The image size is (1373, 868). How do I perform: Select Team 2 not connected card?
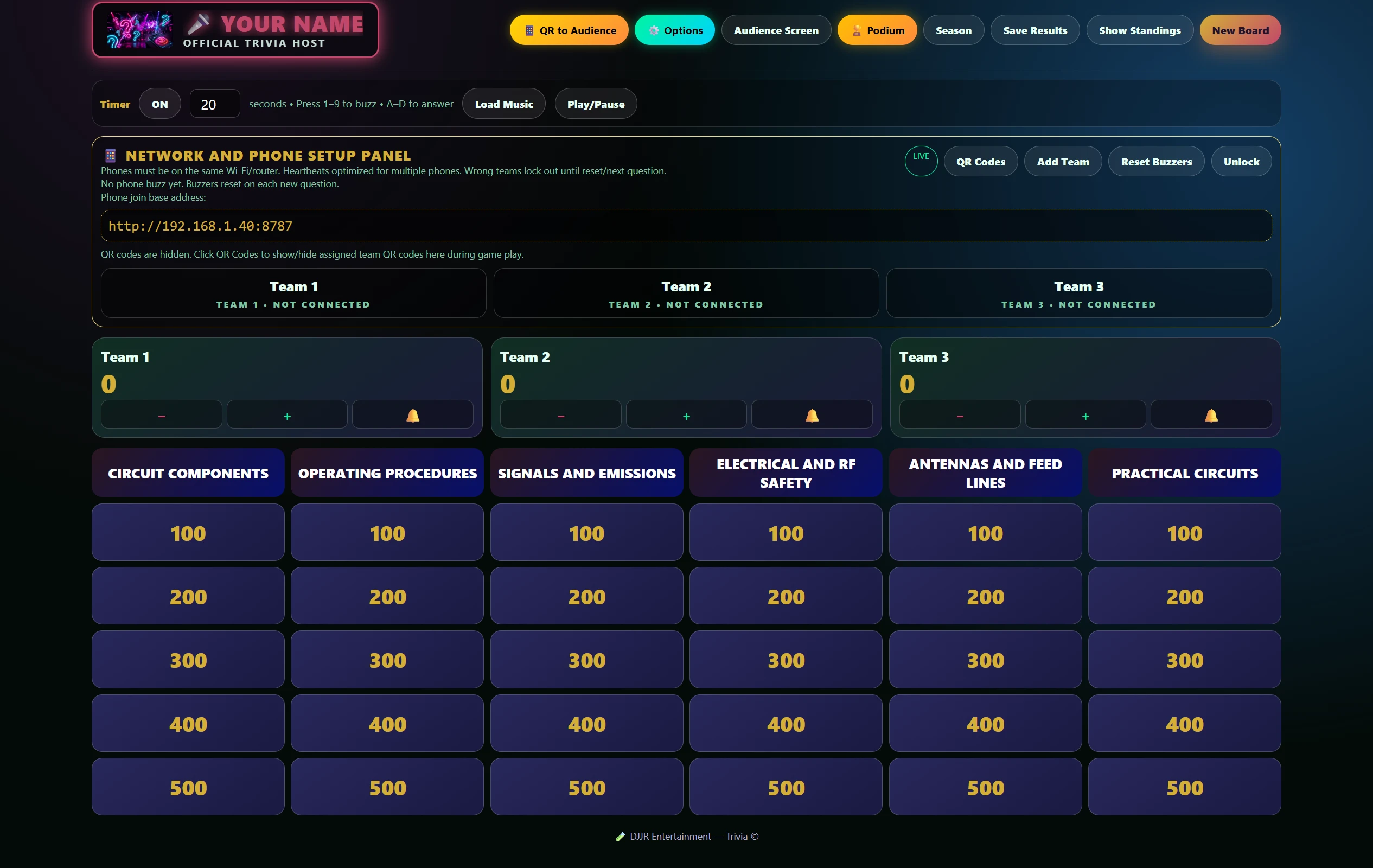point(686,293)
